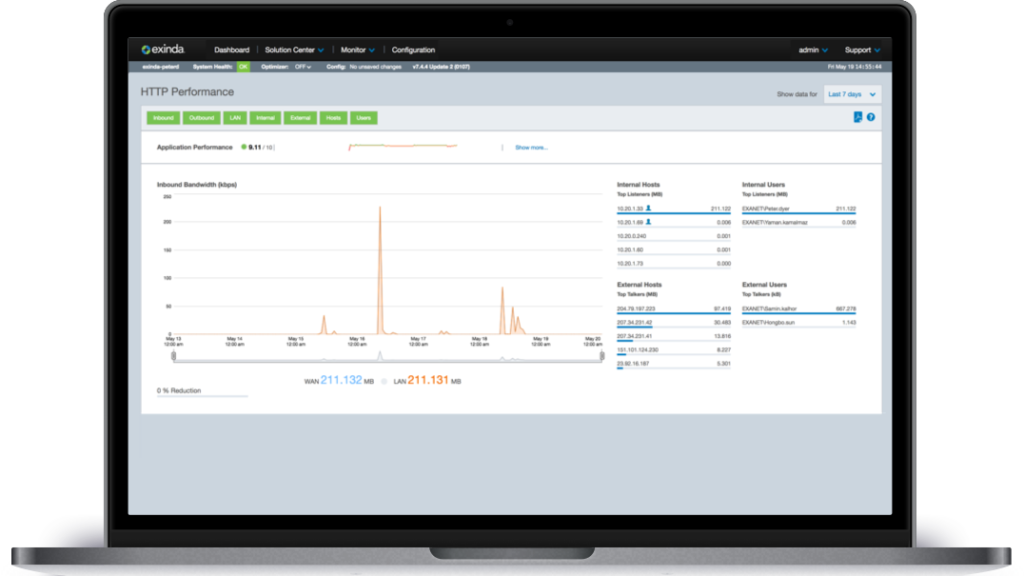Click the Internal Users section heading
1024x576 pixels.
(763, 185)
